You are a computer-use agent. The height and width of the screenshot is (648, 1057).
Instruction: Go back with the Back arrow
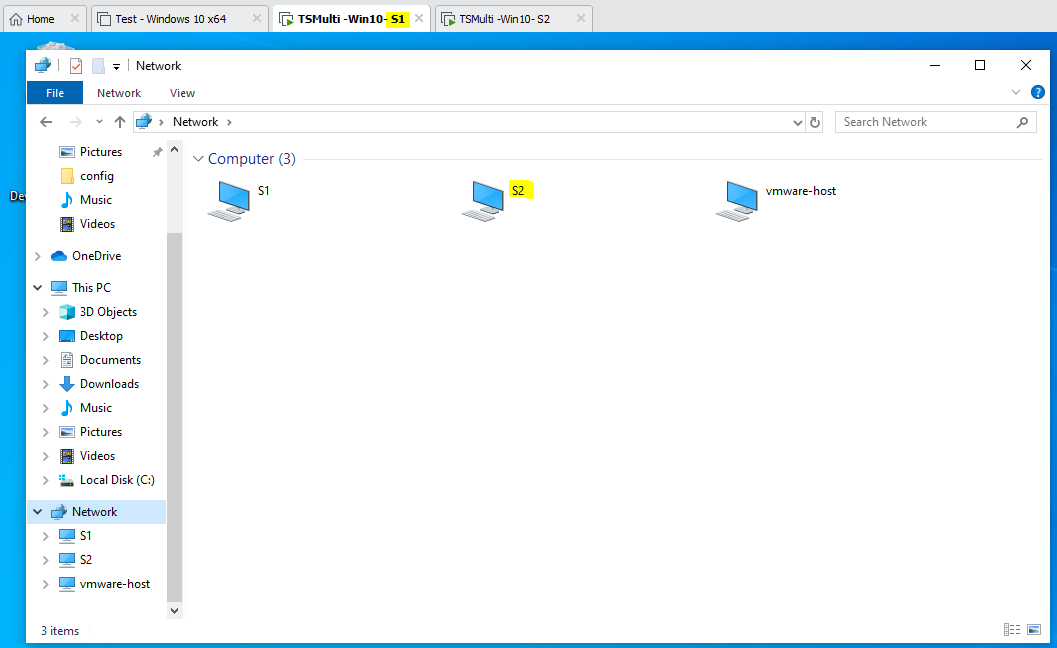[x=46, y=122]
